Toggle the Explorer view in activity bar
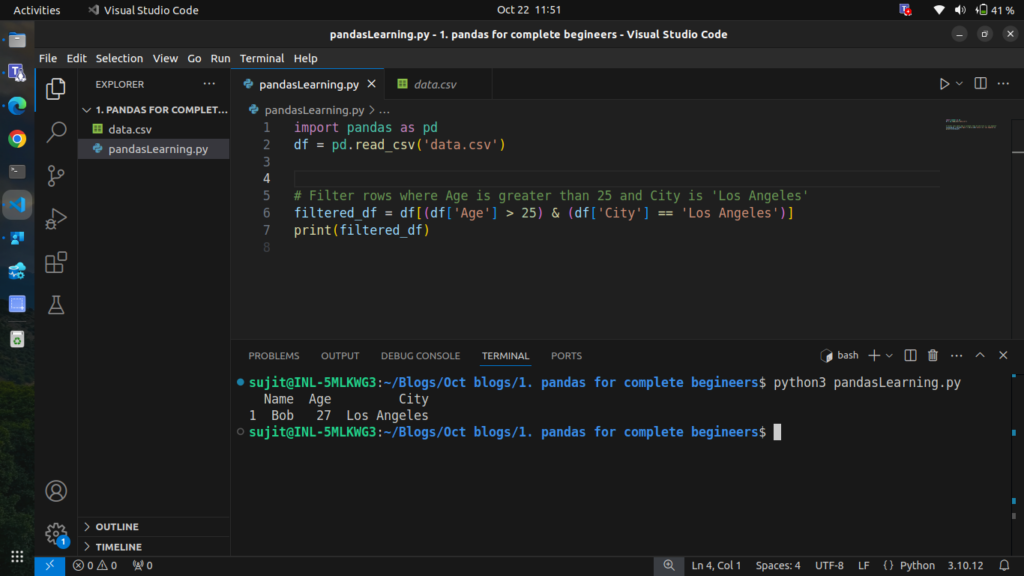The image size is (1024, 576). [56, 88]
